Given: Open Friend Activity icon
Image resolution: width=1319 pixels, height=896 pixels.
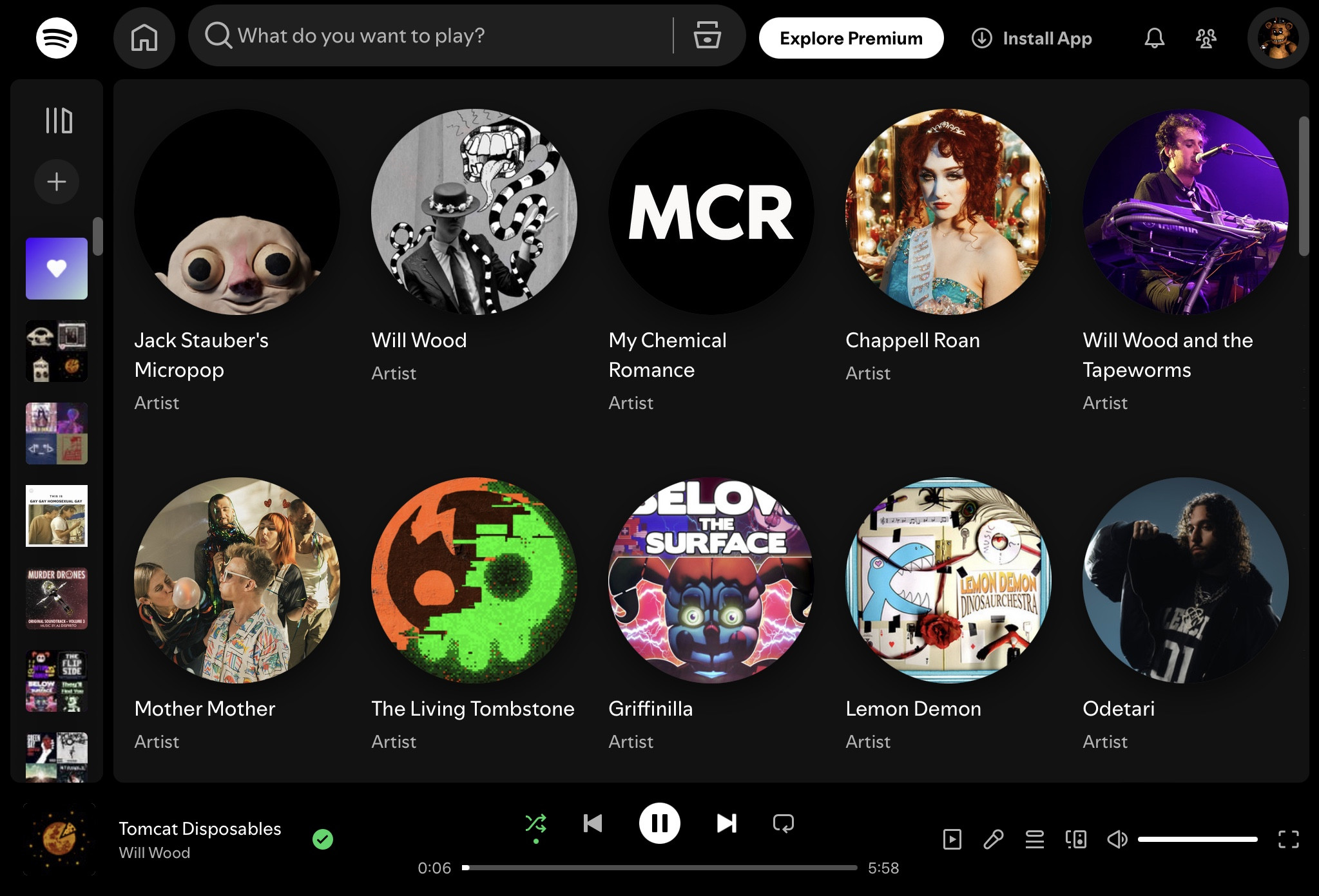Looking at the screenshot, I should (x=1206, y=38).
